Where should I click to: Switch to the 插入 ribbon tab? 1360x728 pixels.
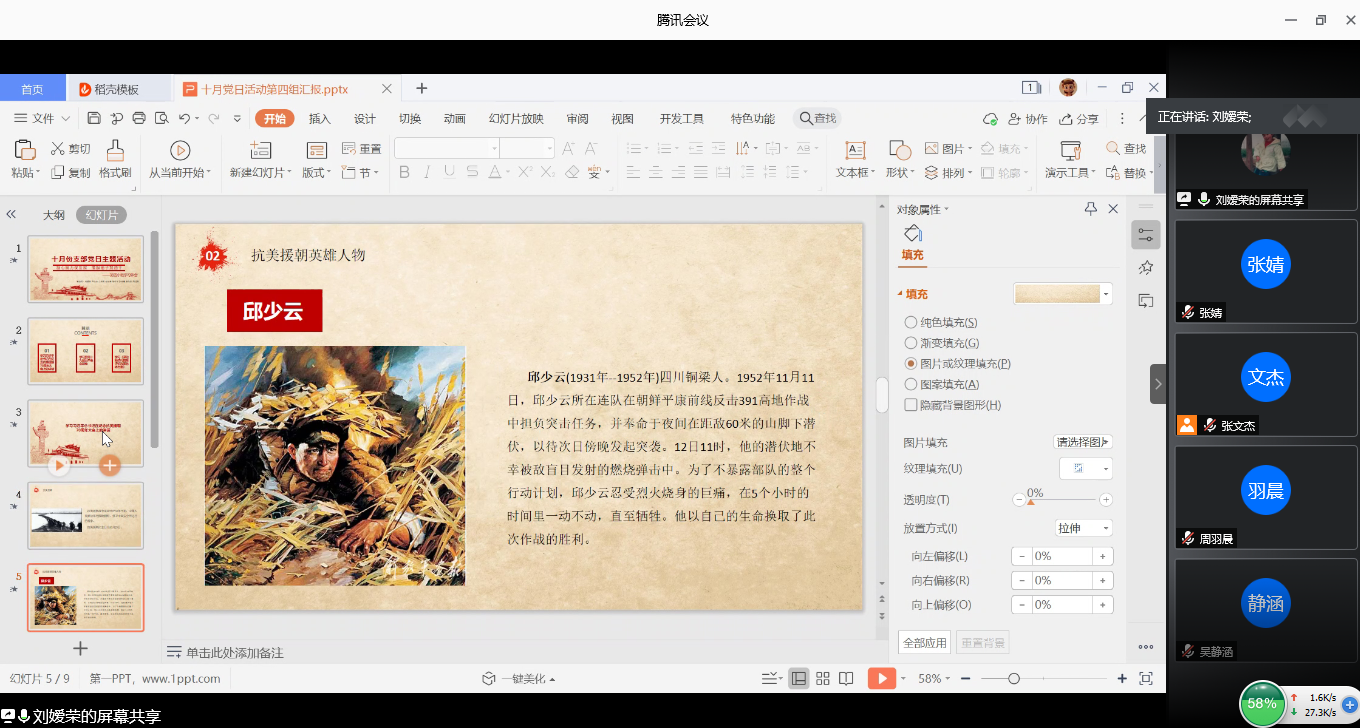coord(319,119)
